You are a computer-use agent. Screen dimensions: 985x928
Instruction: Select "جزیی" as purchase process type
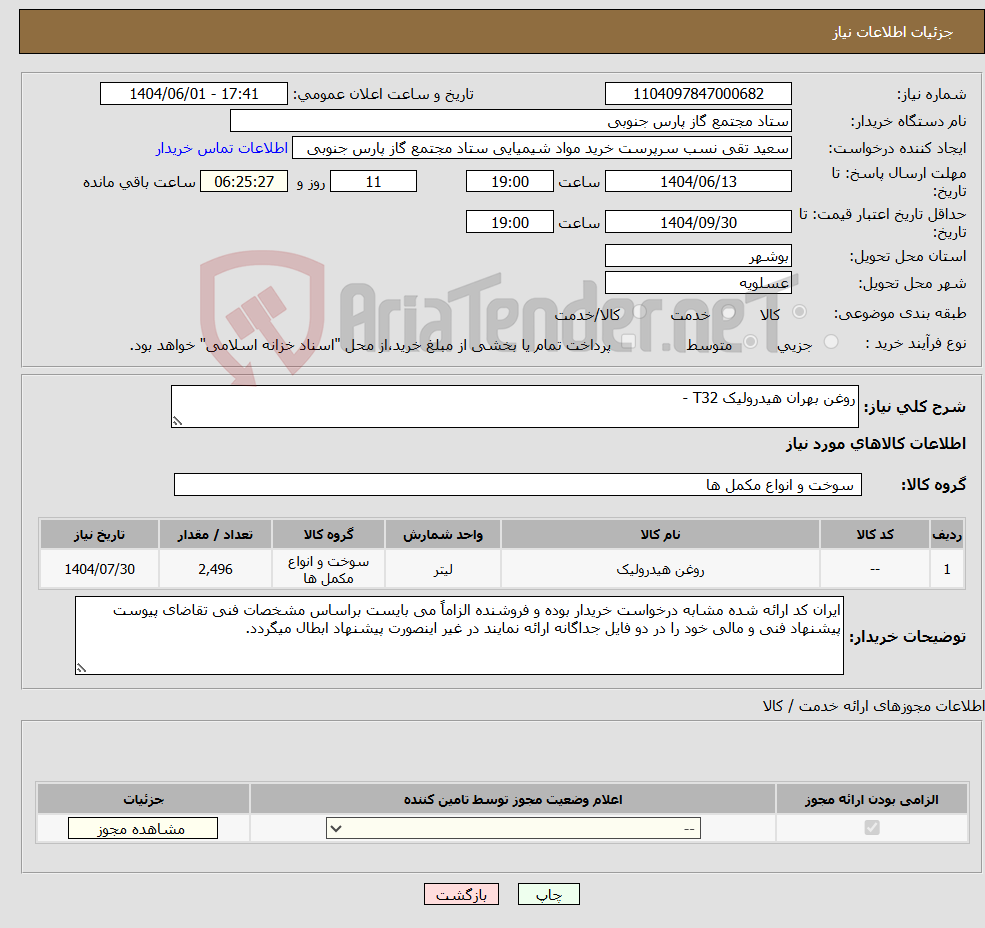[x=832, y=340]
